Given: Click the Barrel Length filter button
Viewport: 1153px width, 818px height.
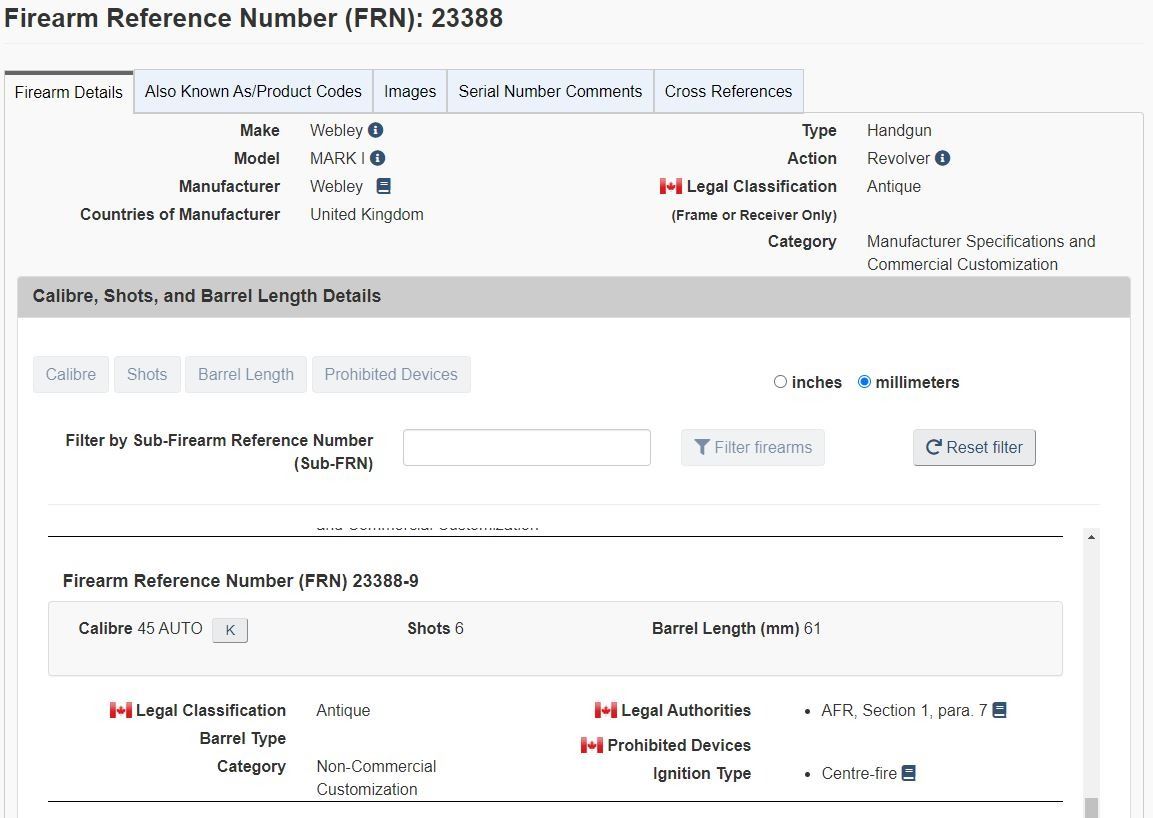Looking at the screenshot, I should [246, 374].
